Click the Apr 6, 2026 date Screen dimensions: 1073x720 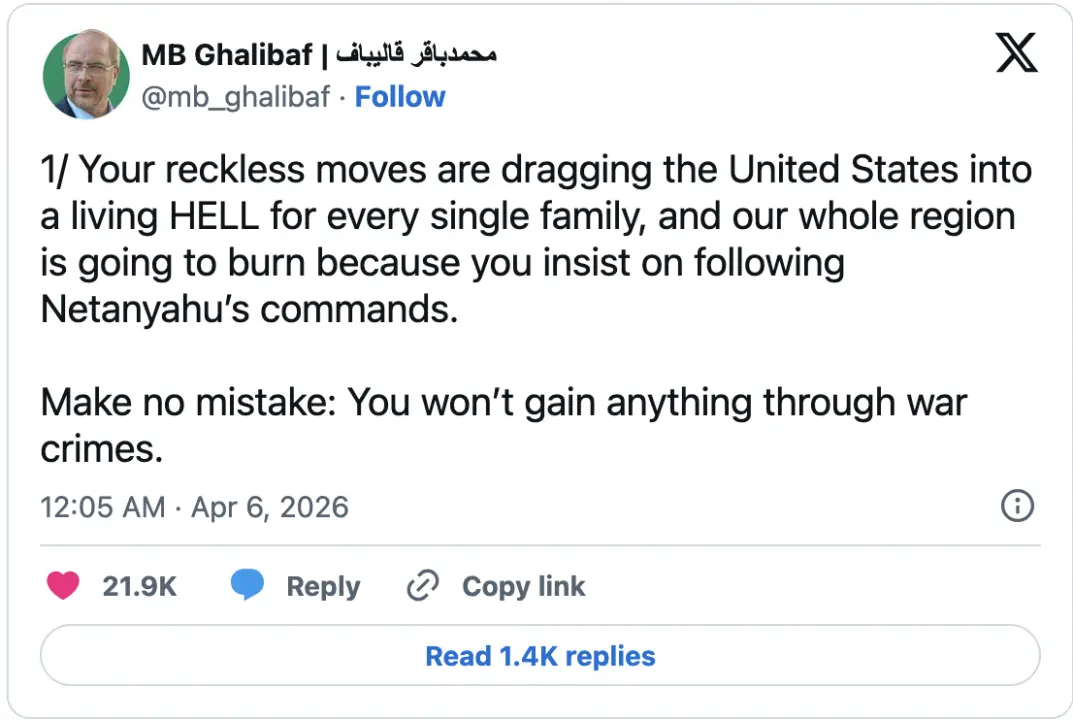270,507
